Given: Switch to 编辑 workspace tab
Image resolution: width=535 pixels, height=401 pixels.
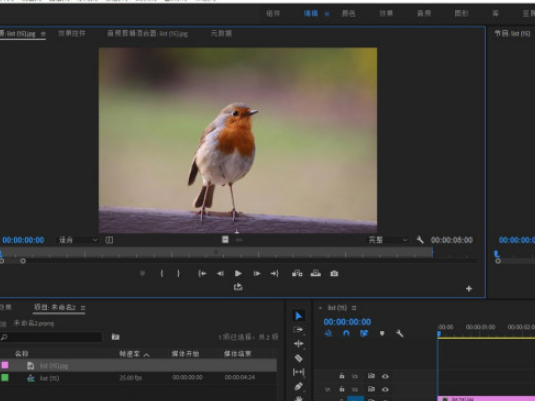Looking at the screenshot, I should click(x=310, y=14).
